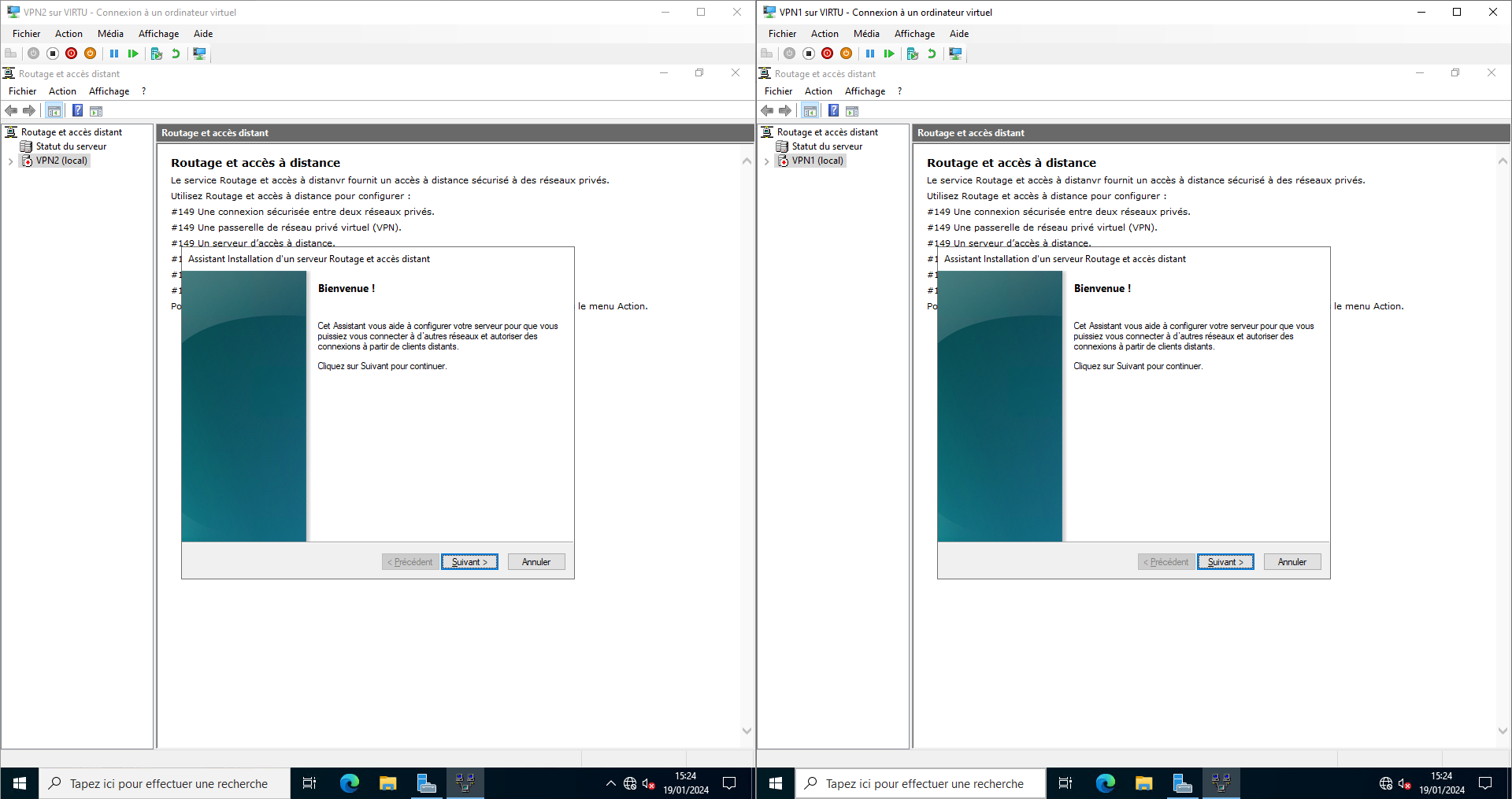
Task: Click scroll-down arrow in VPN2 content pane
Action: tap(747, 731)
